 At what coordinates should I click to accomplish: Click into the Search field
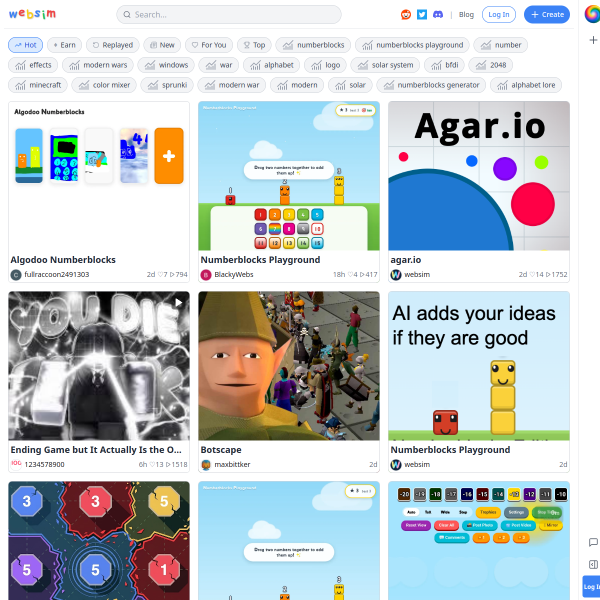[x=229, y=15]
